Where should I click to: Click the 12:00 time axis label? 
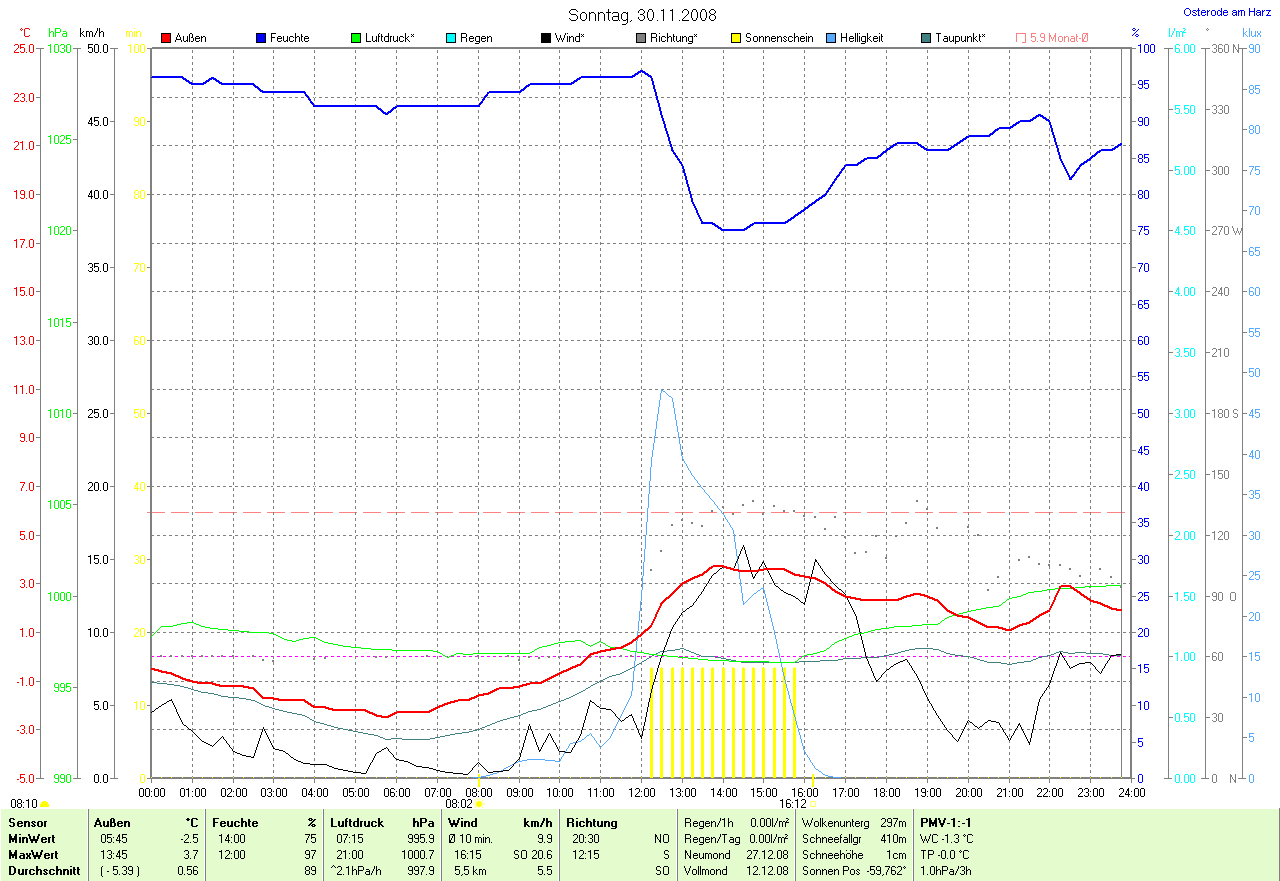click(x=641, y=792)
